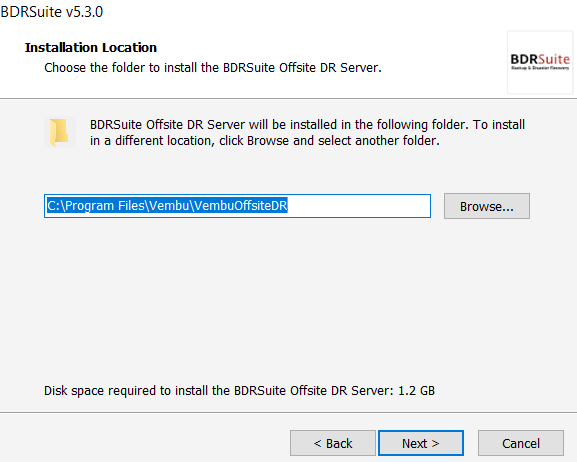Click the red Suite text in logo
The width and height of the screenshot is (577, 462).
pyautogui.click(x=554, y=59)
